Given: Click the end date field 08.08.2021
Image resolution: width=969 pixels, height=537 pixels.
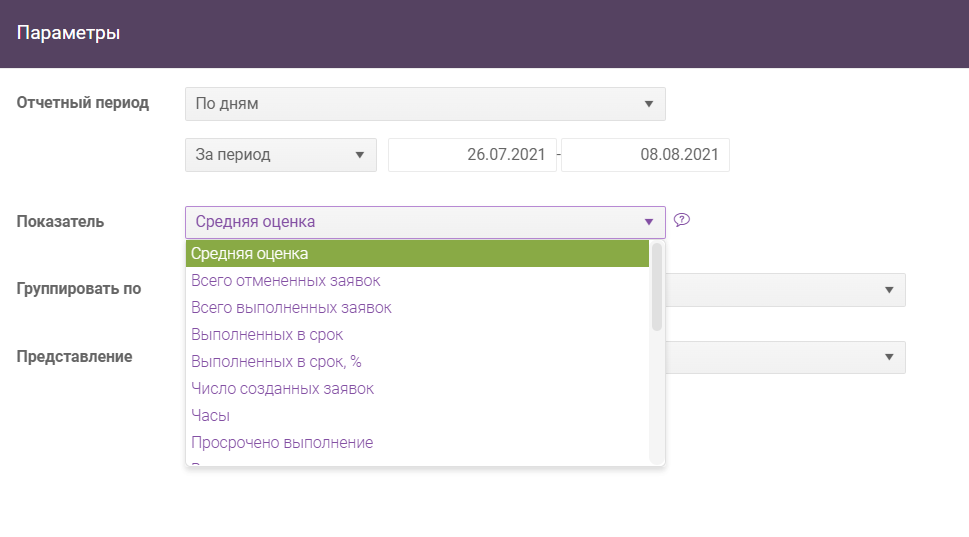Looking at the screenshot, I should click(x=645, y=154).
